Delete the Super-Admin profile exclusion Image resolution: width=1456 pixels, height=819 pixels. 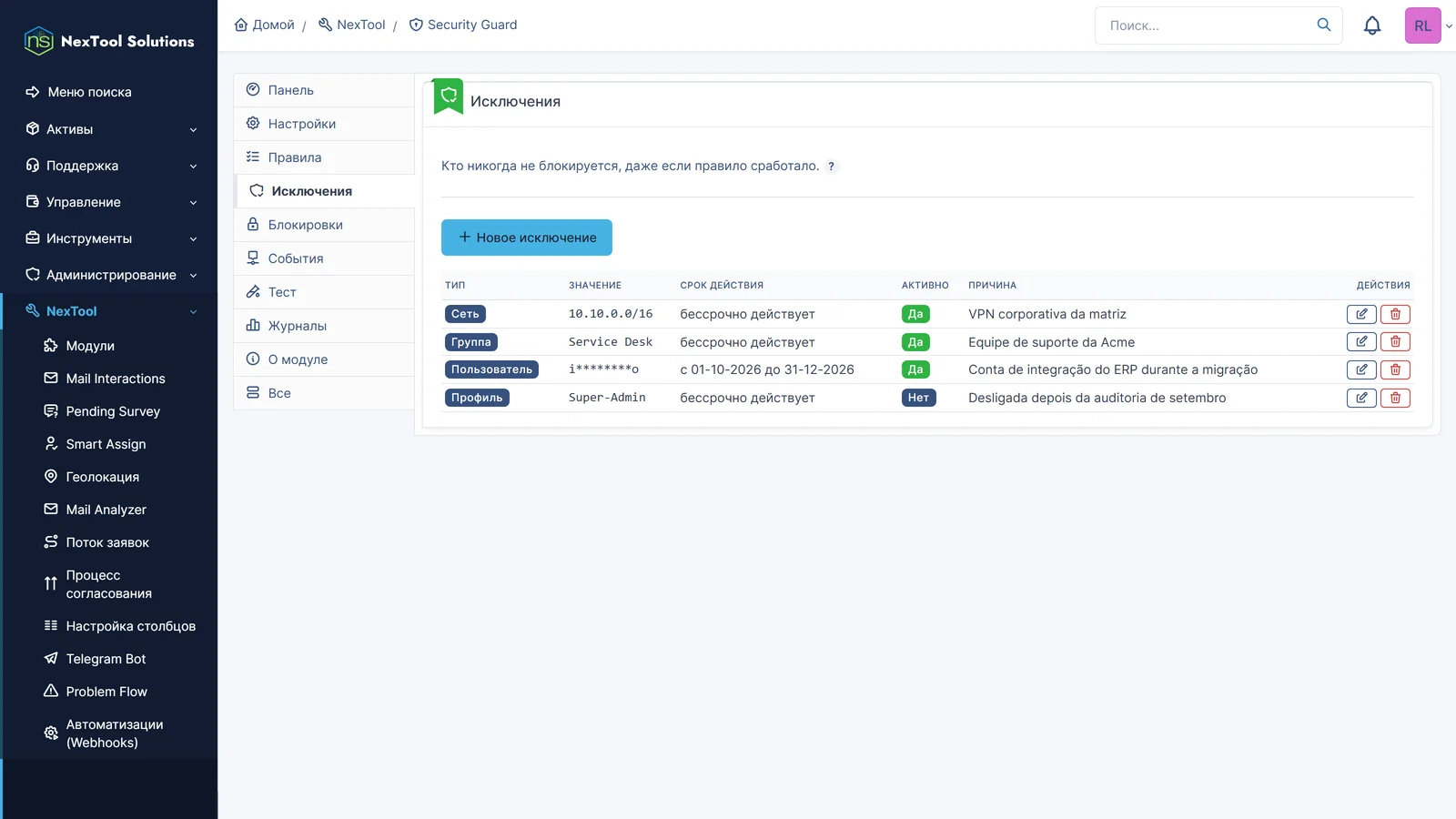point(1395,398)
